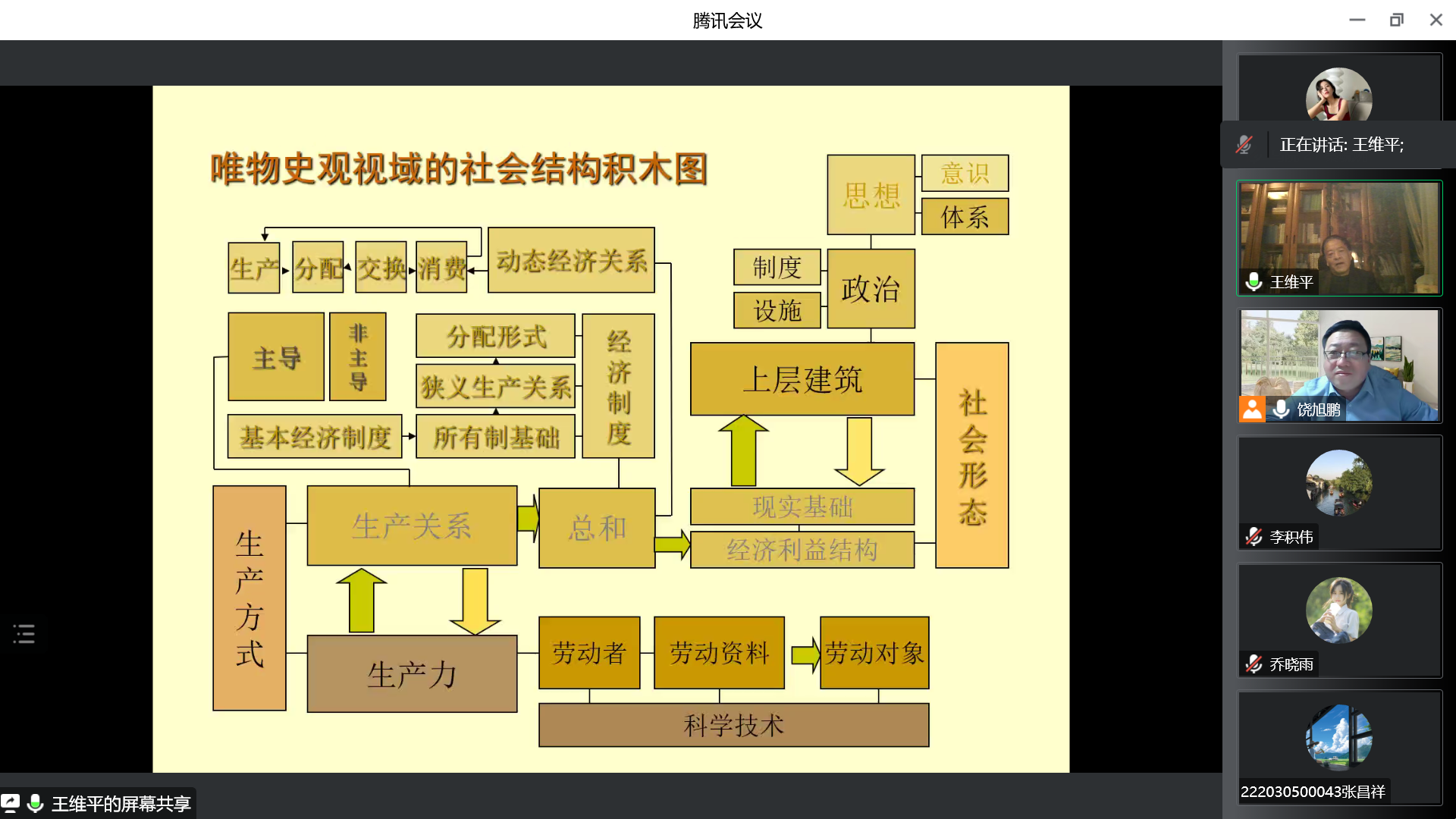This screenshot has width=1456, height=819.
Task: Click the microphone icon beside 王维平的屏幕共享
Action: [35, 803]
